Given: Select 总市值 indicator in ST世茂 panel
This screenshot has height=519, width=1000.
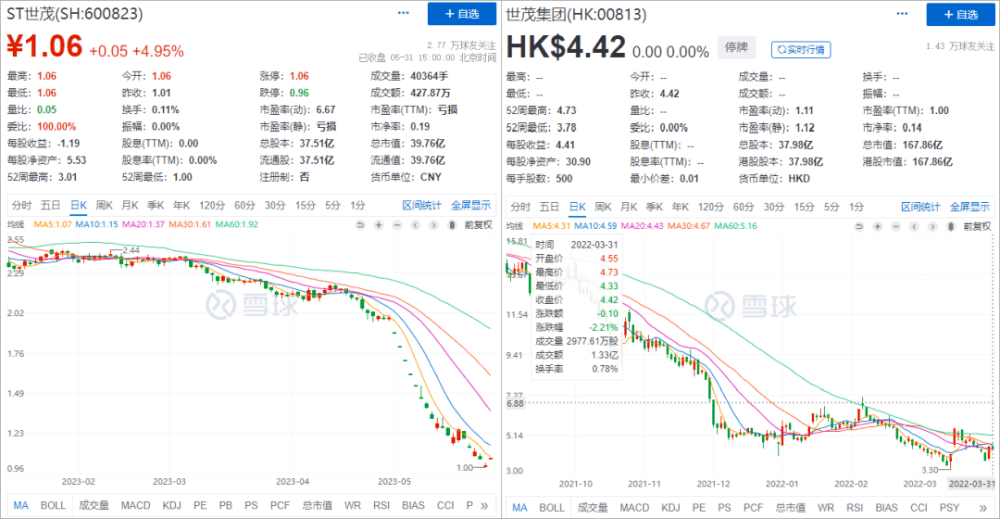Looking at the screenshot, I should (316, 506).
